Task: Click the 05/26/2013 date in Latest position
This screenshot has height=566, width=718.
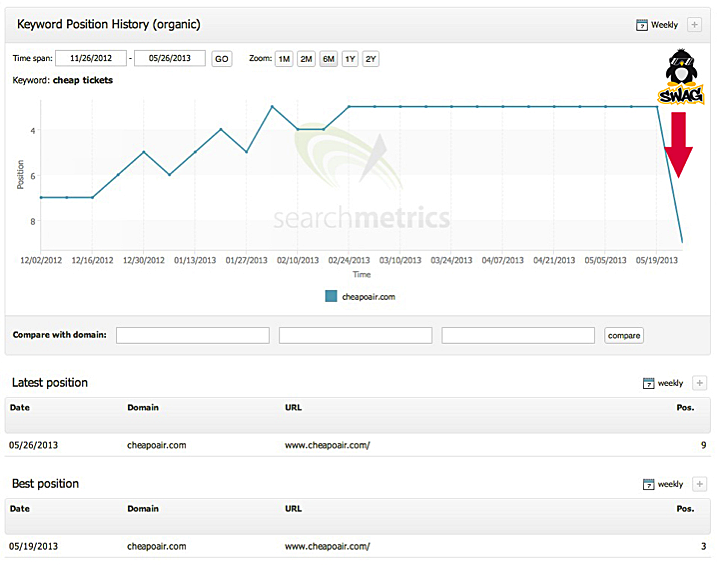Action: click(33, 445)
